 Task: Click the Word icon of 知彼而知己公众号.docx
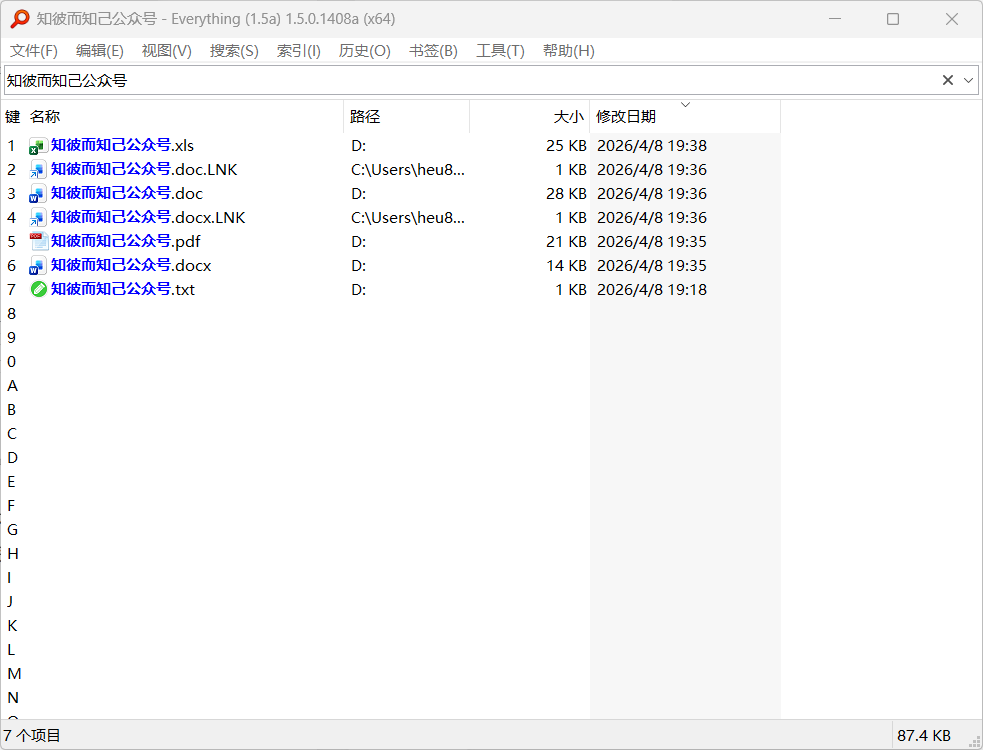[x=38, y=266]
